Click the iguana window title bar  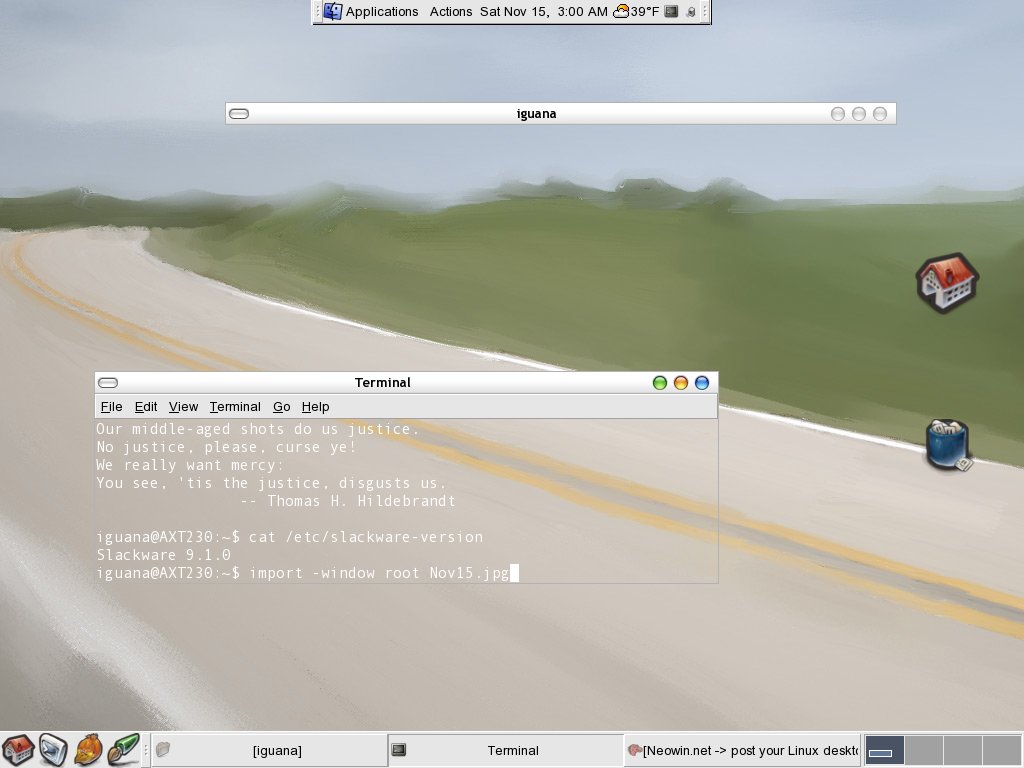[x=560, y=114]
